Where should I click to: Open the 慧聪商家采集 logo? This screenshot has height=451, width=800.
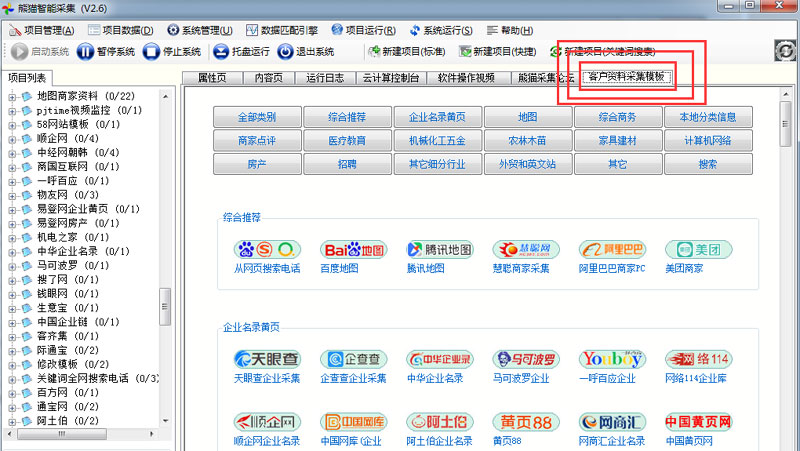526,249
